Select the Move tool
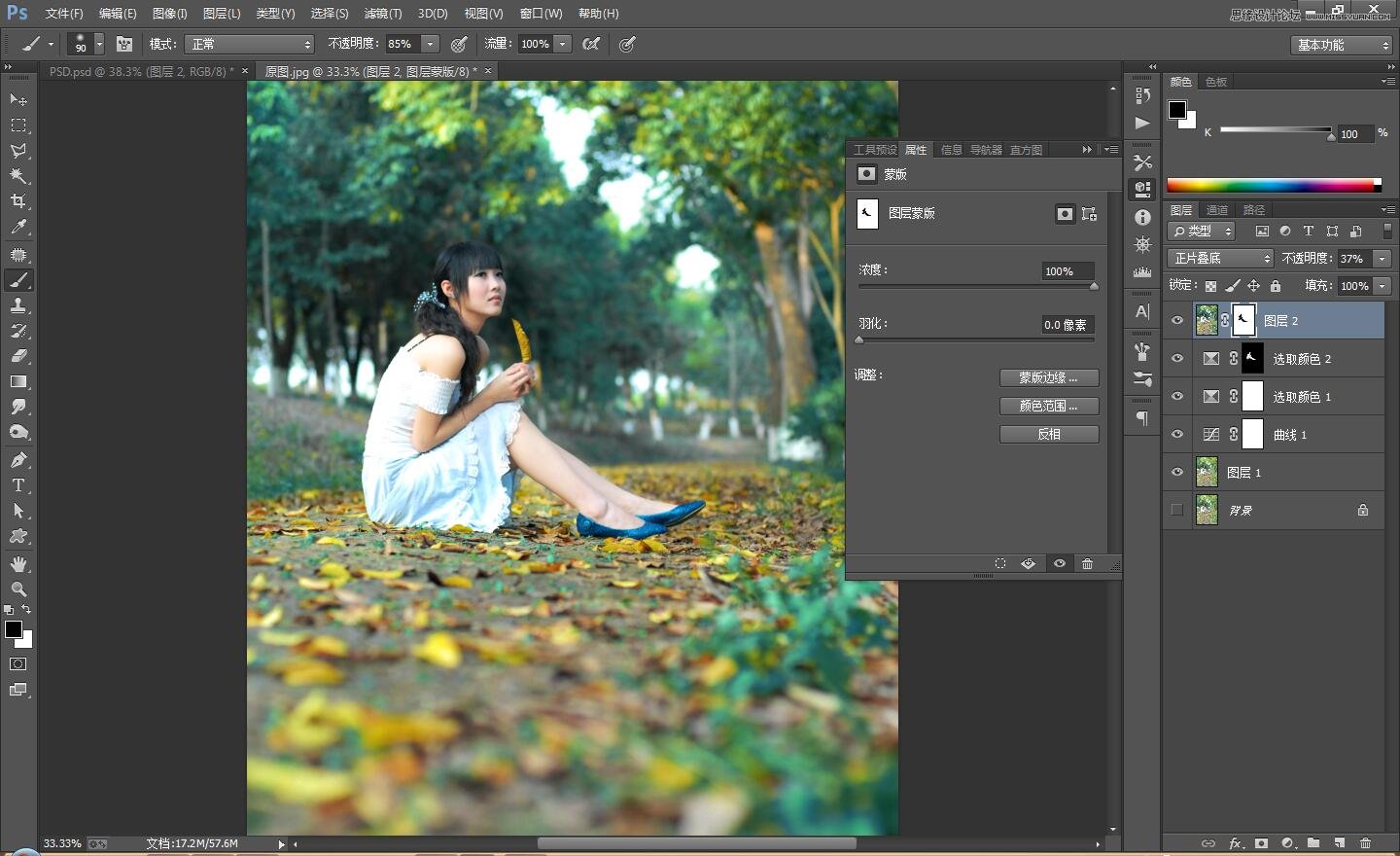Screen dimensions: 1400x856 tap(18, 100)
